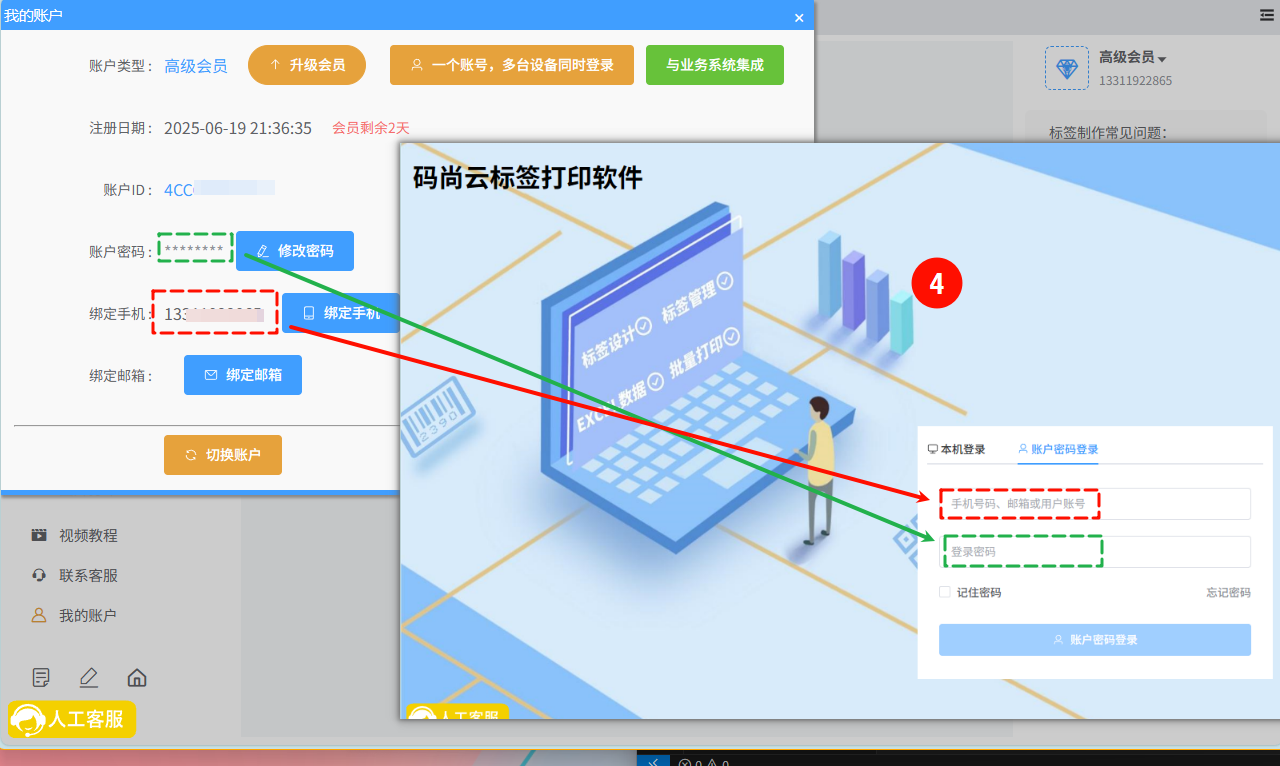
Task: Click the home icon in sidebar bottom
Action: pyautogui.click(x=137, y=678)
